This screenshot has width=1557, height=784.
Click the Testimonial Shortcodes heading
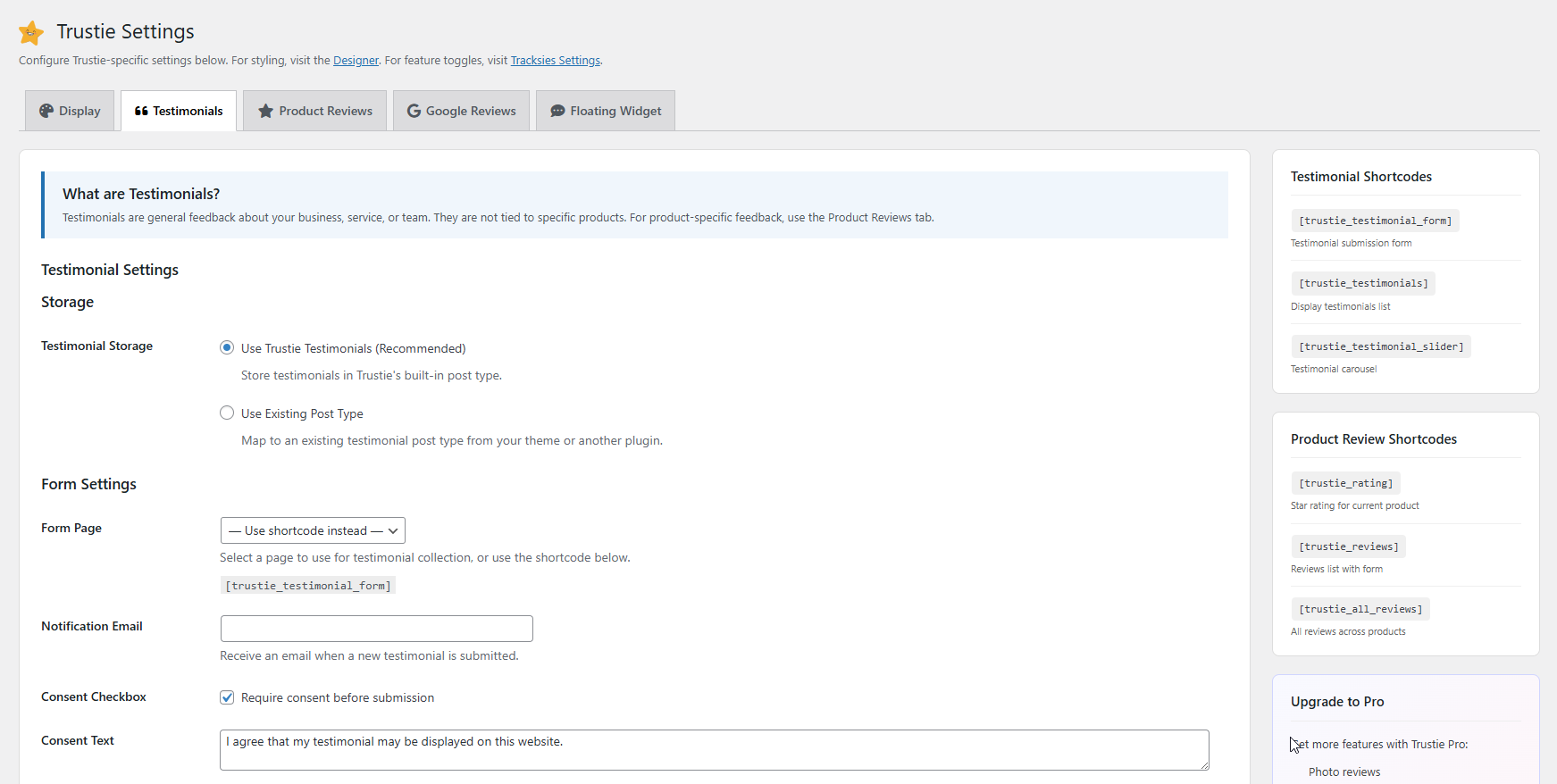1361,177
